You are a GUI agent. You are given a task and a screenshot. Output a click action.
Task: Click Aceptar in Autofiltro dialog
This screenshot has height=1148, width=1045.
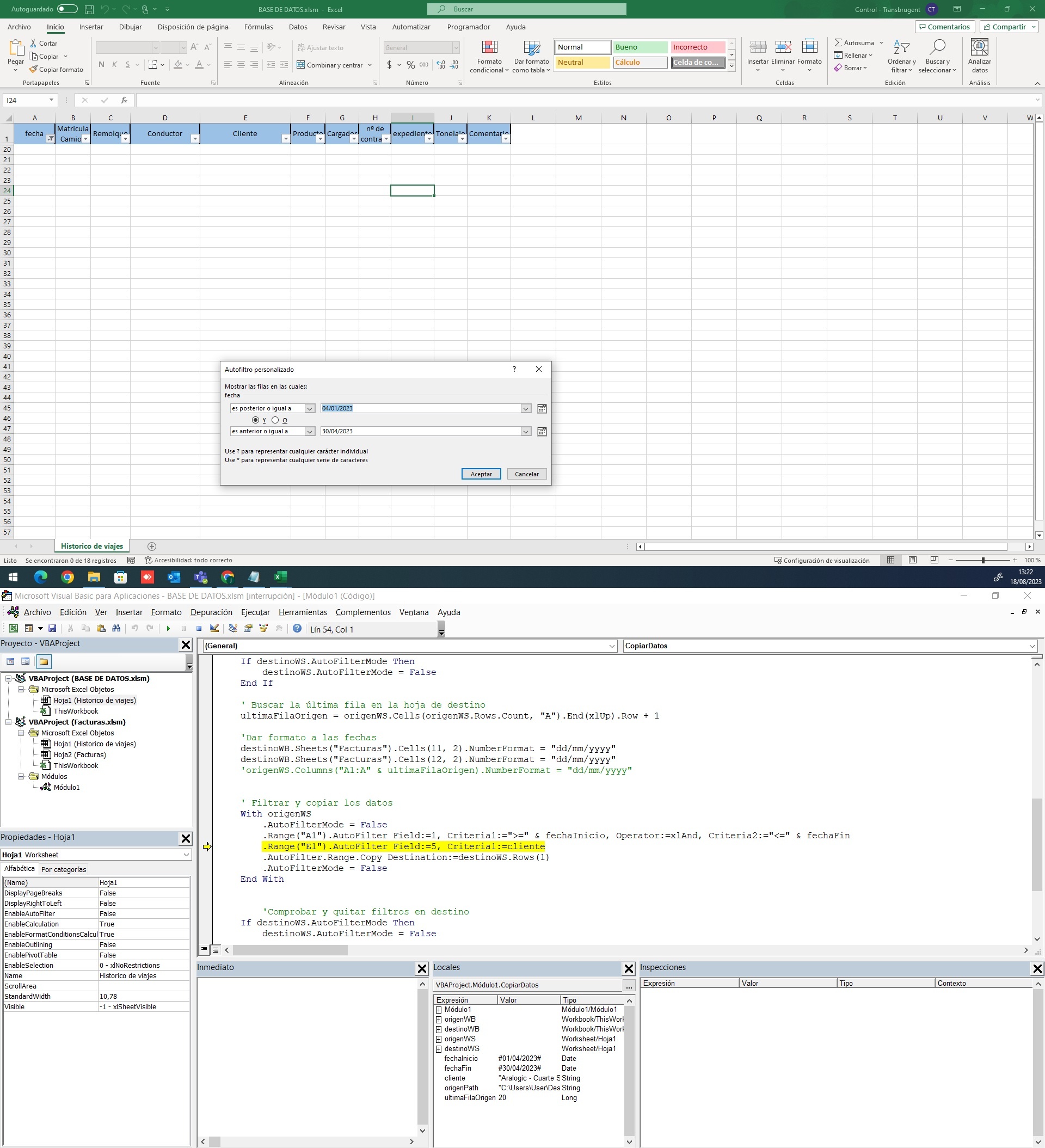(x=481, y=474)
